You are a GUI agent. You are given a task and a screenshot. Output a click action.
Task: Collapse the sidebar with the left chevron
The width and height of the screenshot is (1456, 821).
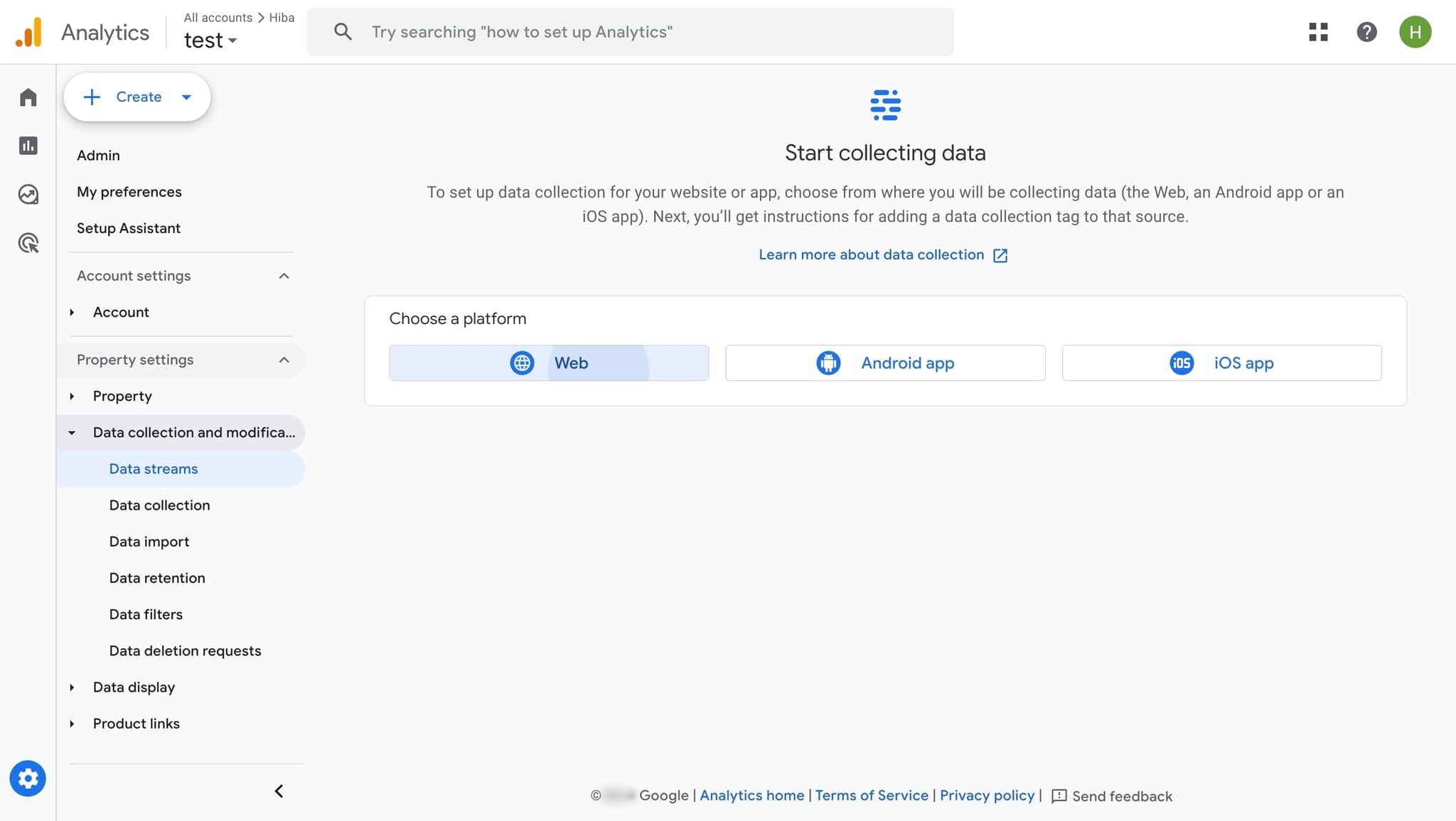point(278,790)
